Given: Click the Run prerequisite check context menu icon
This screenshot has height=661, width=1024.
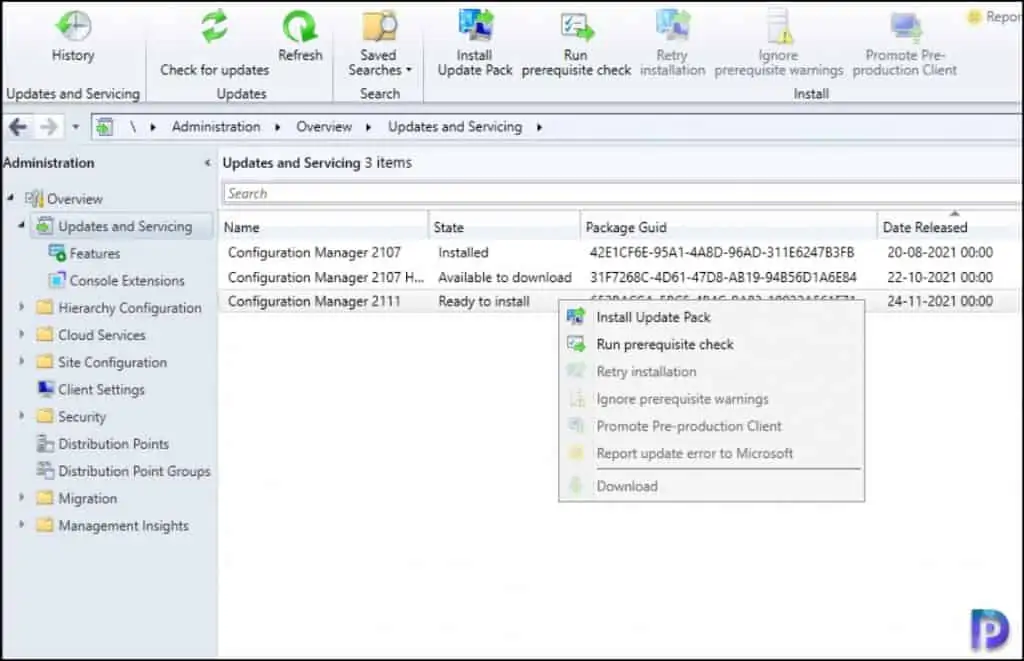Looking at the screenshot, I should (x=576, y=344).
